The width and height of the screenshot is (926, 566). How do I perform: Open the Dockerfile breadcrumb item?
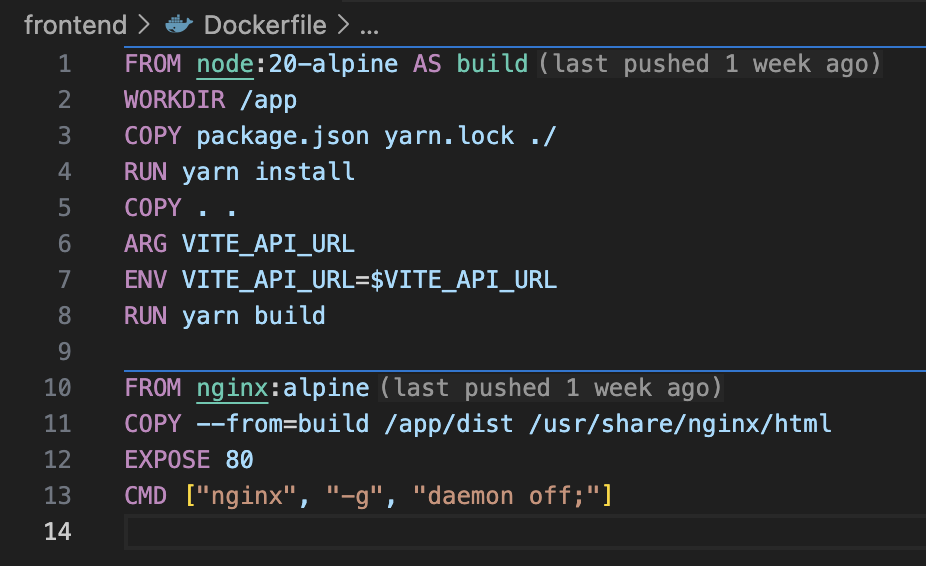point(268,24)
